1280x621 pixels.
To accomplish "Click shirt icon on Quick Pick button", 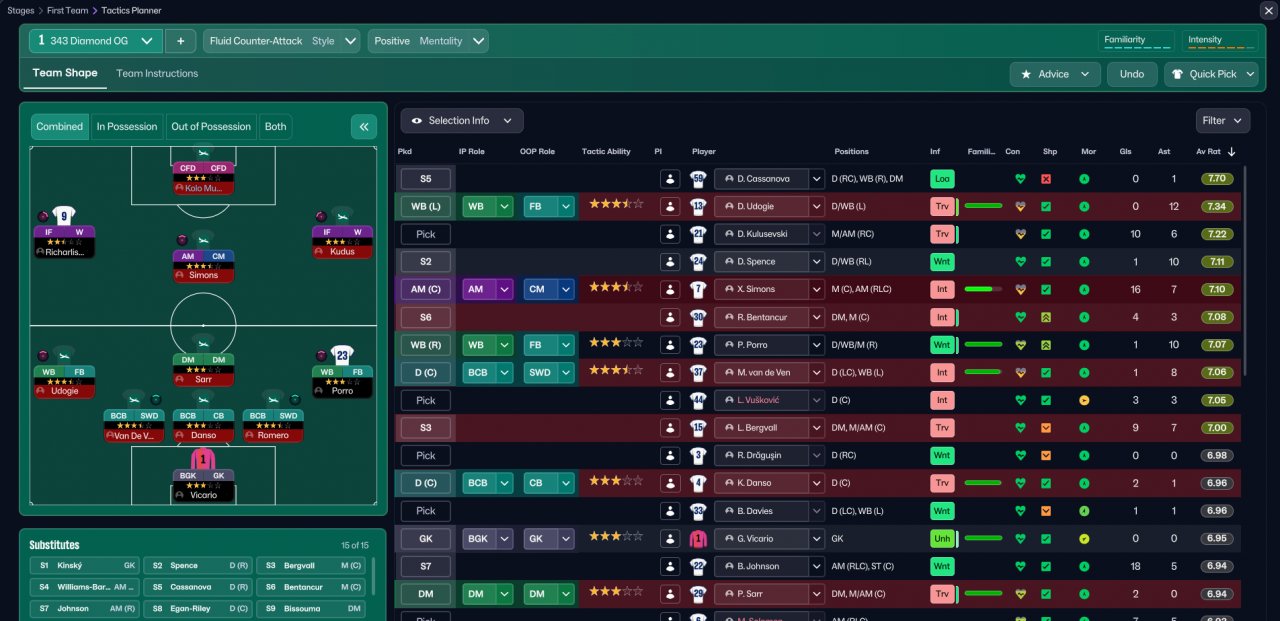I will 1178,74.
